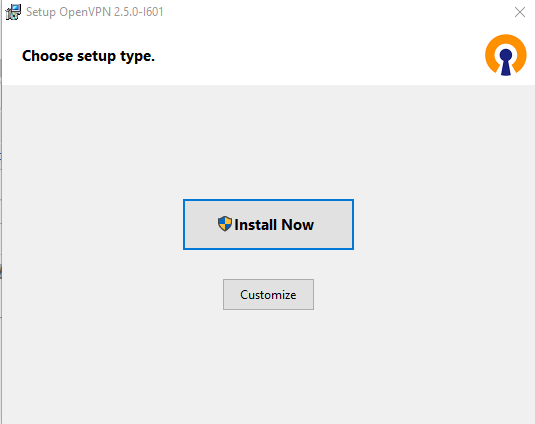
Task: Open the system menu via the setup icon
Action: coord(13,12)
